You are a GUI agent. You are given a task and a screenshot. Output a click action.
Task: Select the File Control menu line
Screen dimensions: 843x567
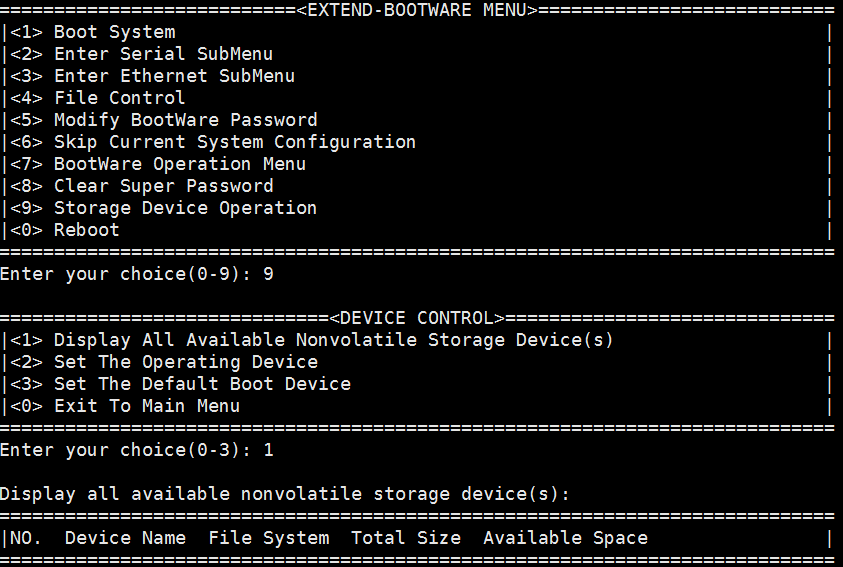click(119, 98)
